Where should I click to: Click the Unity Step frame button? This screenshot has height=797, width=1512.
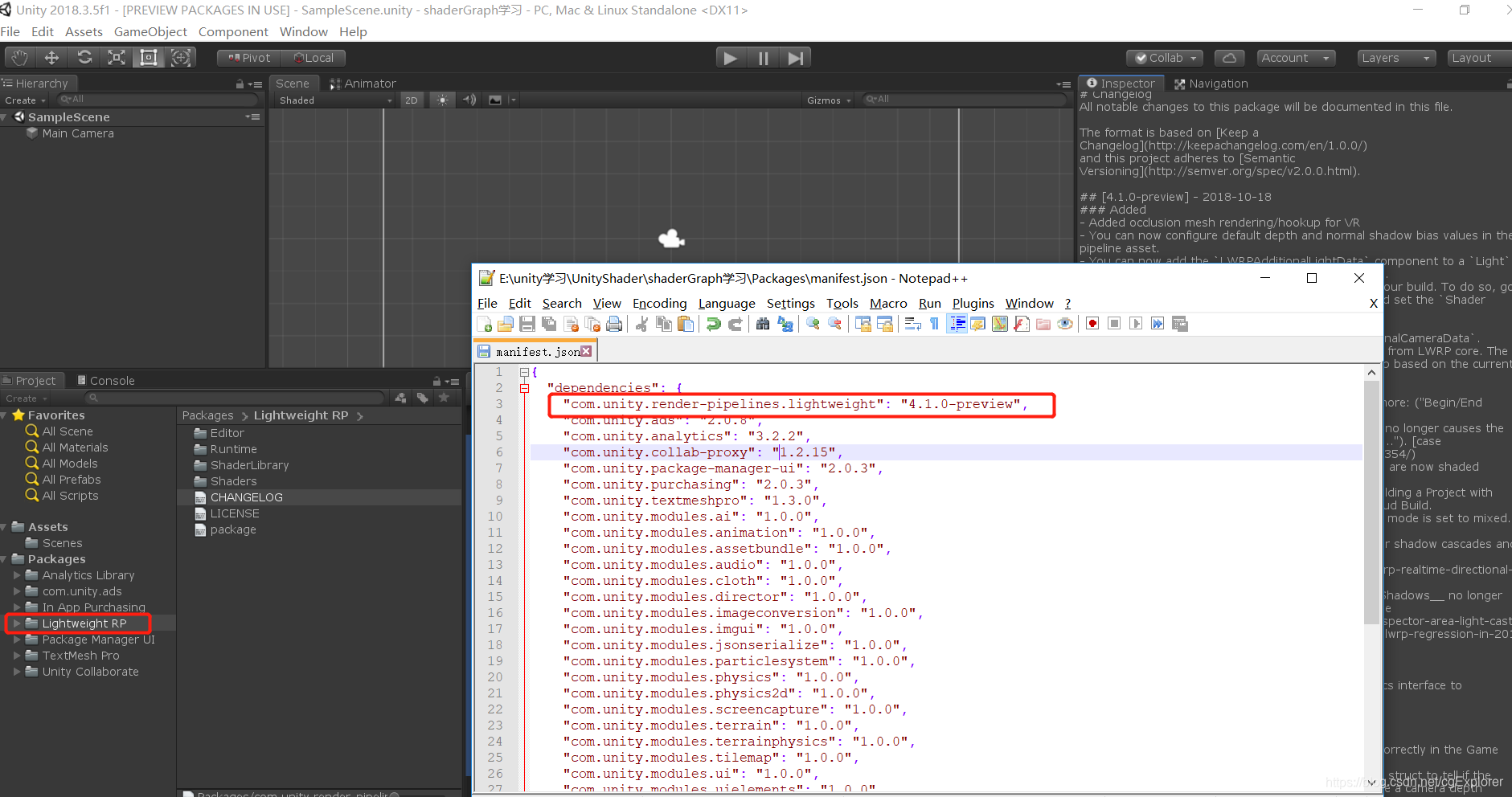click(x=795, y=58)
